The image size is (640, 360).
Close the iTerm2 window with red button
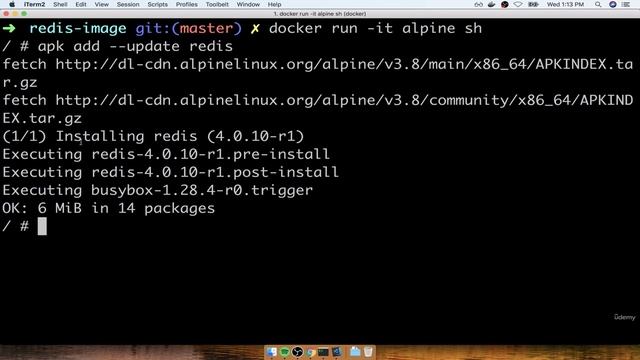click(x=6, y=13)
